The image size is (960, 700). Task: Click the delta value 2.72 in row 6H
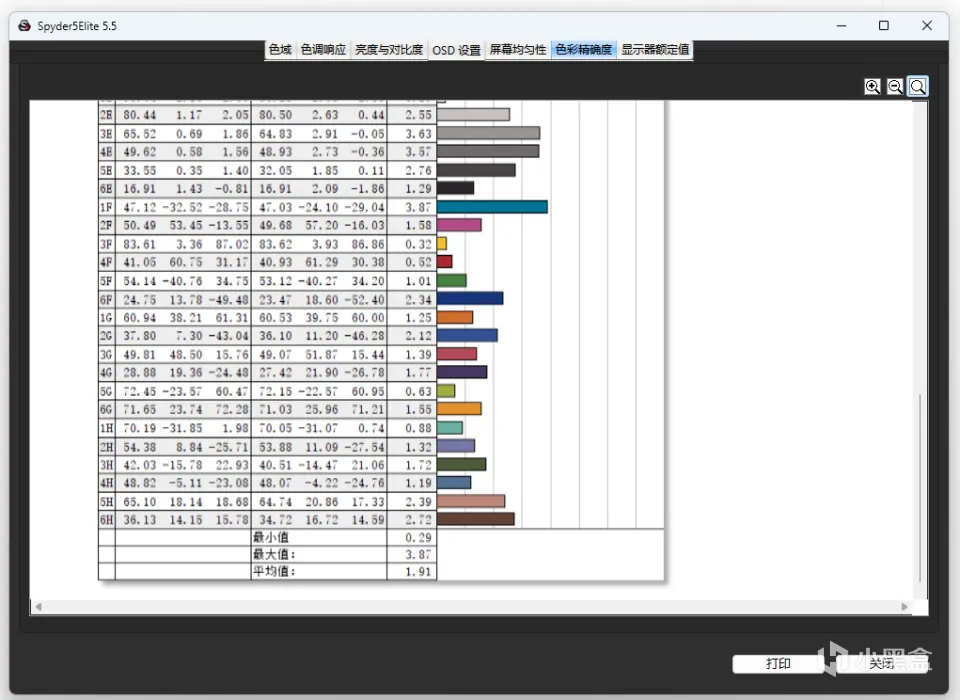point(418,520)
